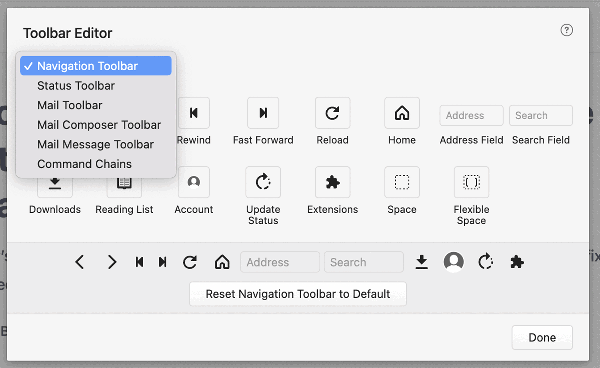Click the Flexible Space placeholder icon

point(471,182)
